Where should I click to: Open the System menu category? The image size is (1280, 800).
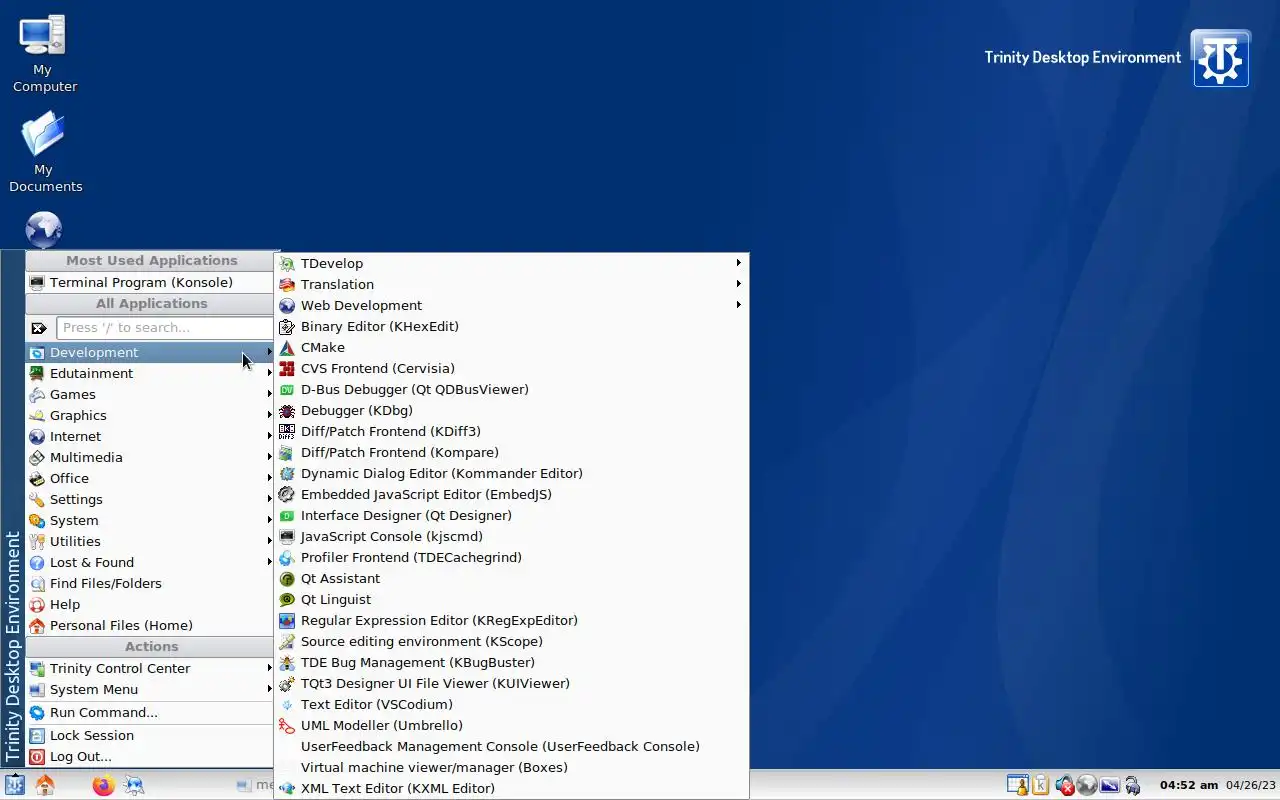(150, 520)
